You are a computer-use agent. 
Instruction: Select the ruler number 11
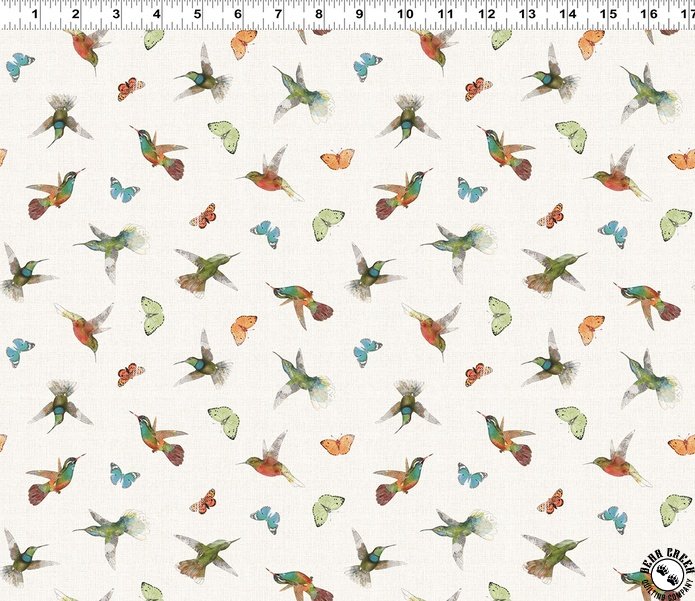(x=445, y=14)
